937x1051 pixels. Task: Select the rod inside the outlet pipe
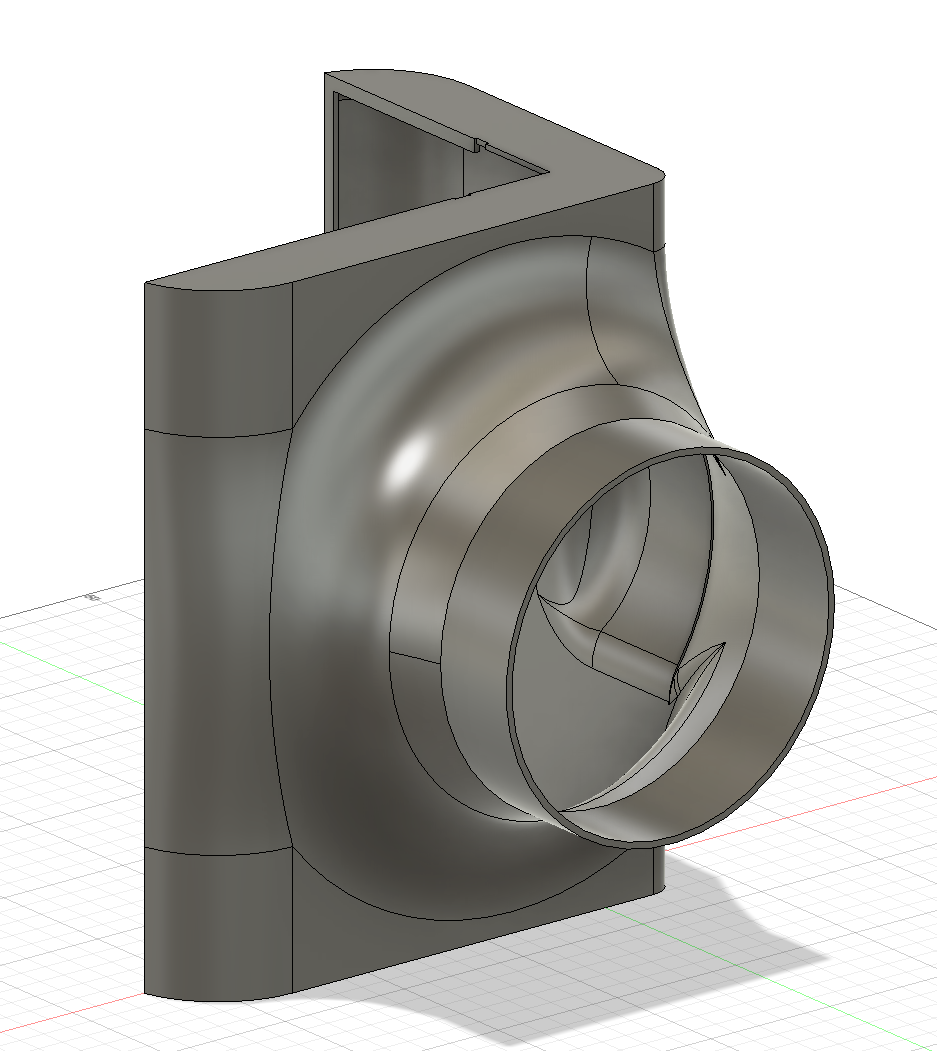(633, 662)
